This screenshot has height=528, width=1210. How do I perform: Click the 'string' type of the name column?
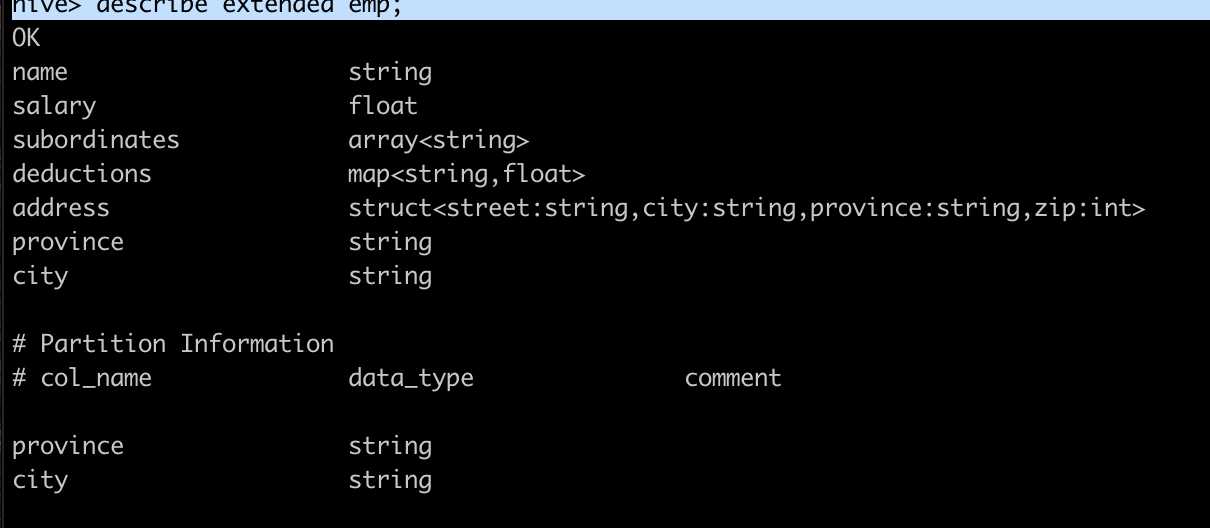pos(390,73)
